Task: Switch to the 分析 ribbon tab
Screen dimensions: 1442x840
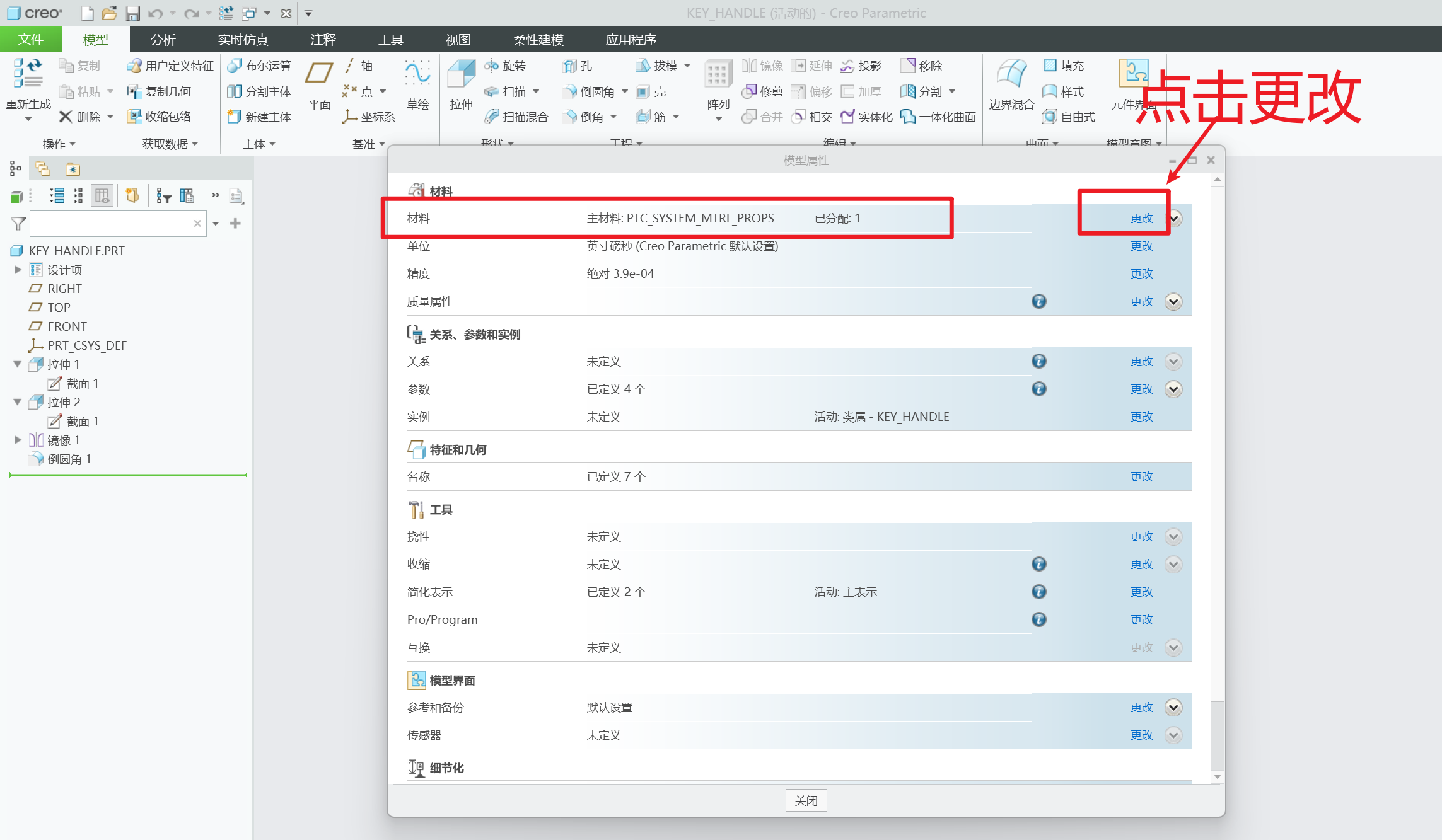Action: 163,40
